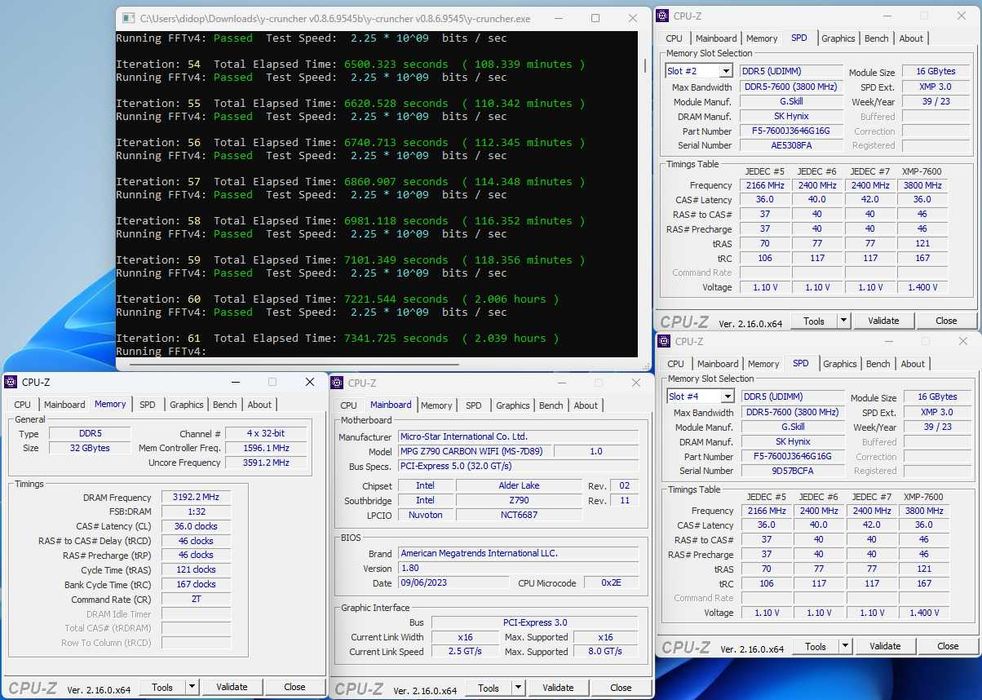Click Tools button in the Slot #2 window

[814, 321]
